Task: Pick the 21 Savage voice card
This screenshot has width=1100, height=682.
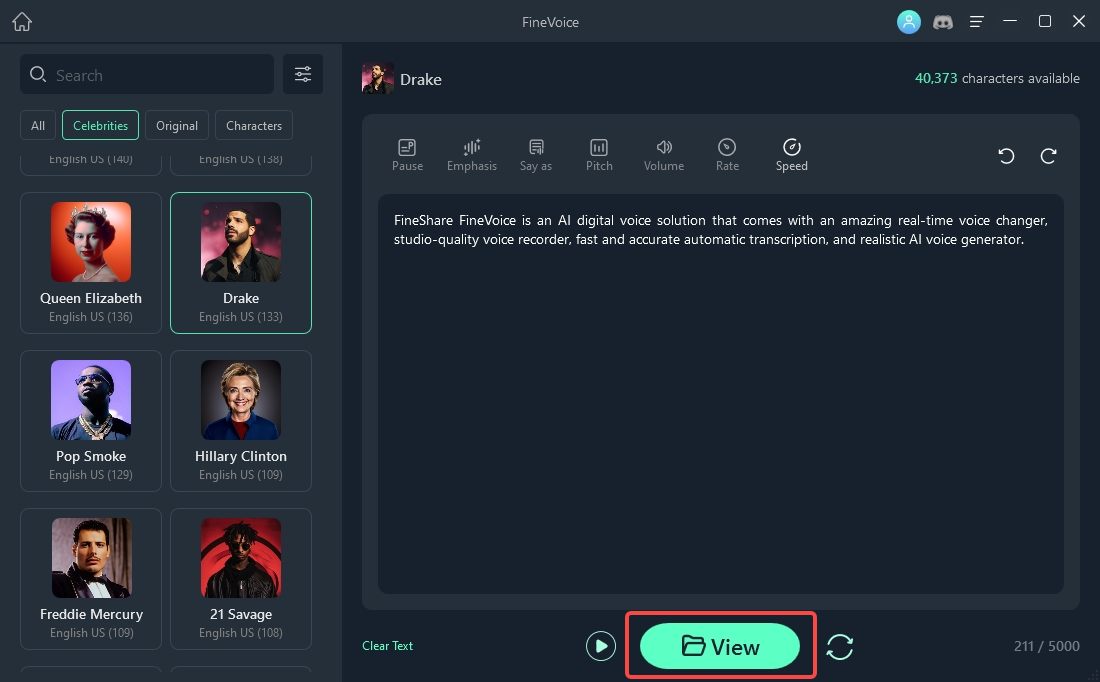Action: (241, 579)
